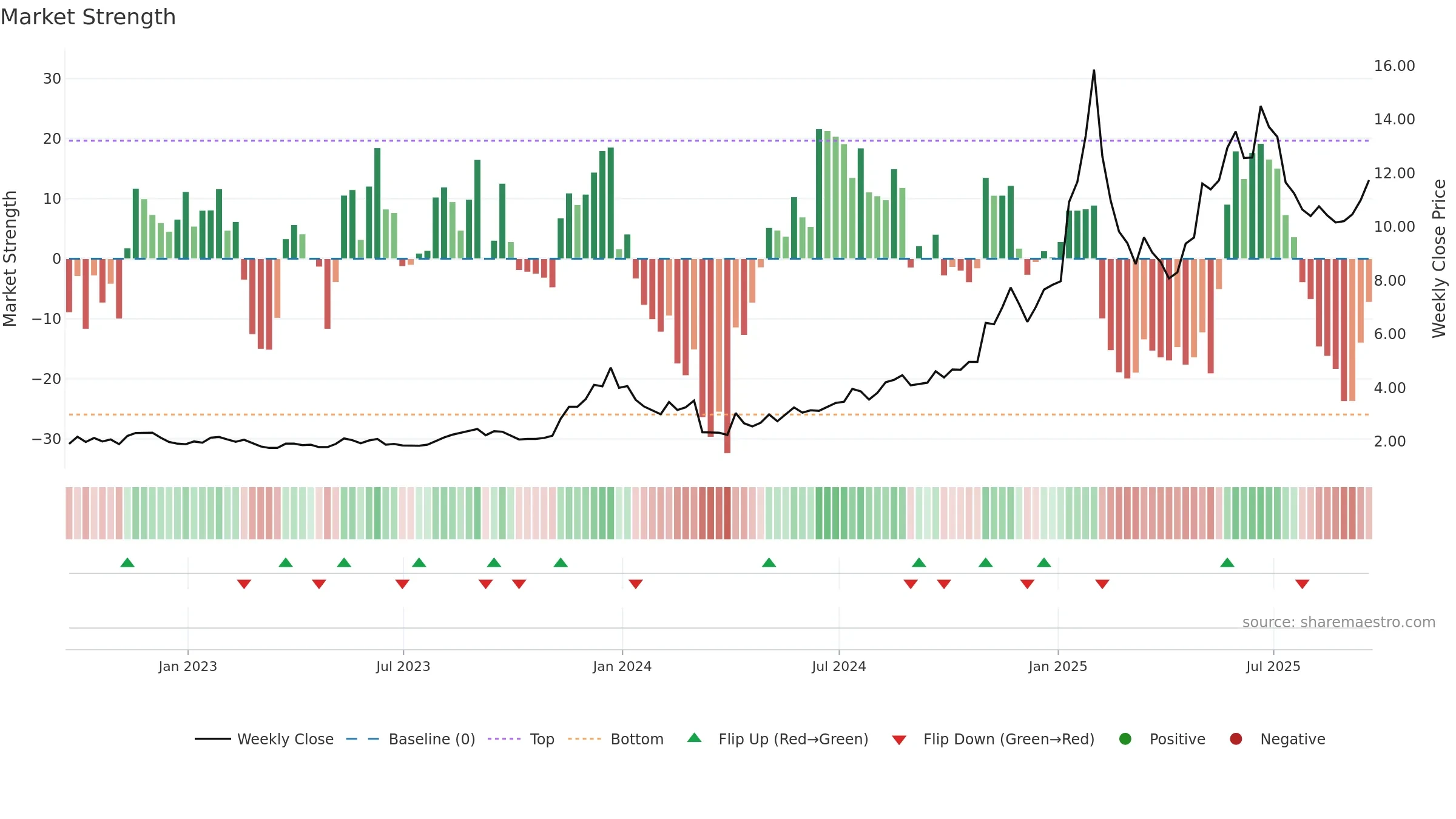Select the Flip Up (Red→Green) legend label

(x=794, y=739)
